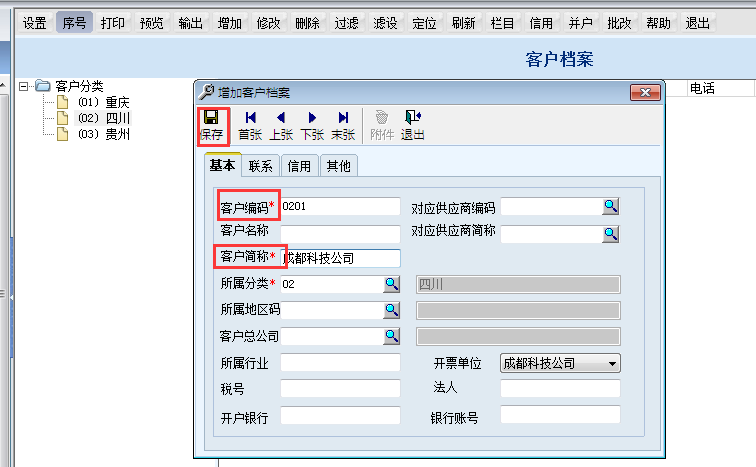
Task: Click 输出 in main toolbar
Action: pyautogui.click(x=190, y=23)
